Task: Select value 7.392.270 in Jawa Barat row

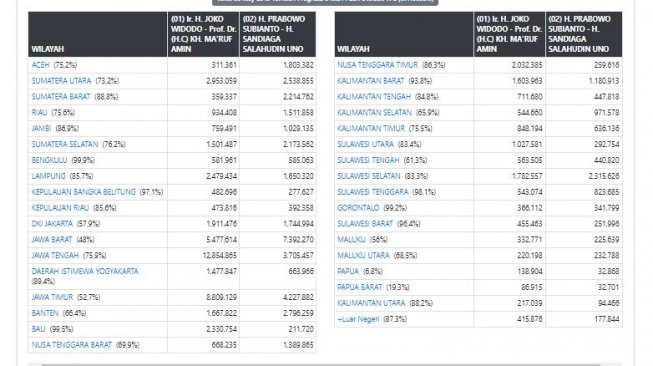Action: (x=298, y=239)
